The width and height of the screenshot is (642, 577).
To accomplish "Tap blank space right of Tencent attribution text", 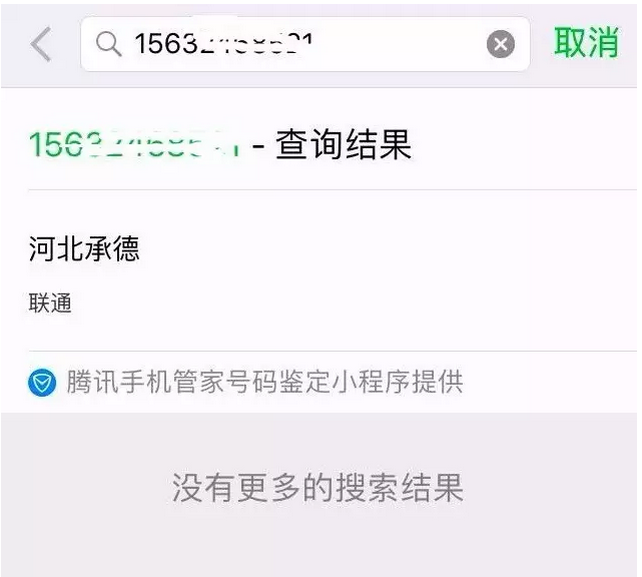I will pos(549,382).
